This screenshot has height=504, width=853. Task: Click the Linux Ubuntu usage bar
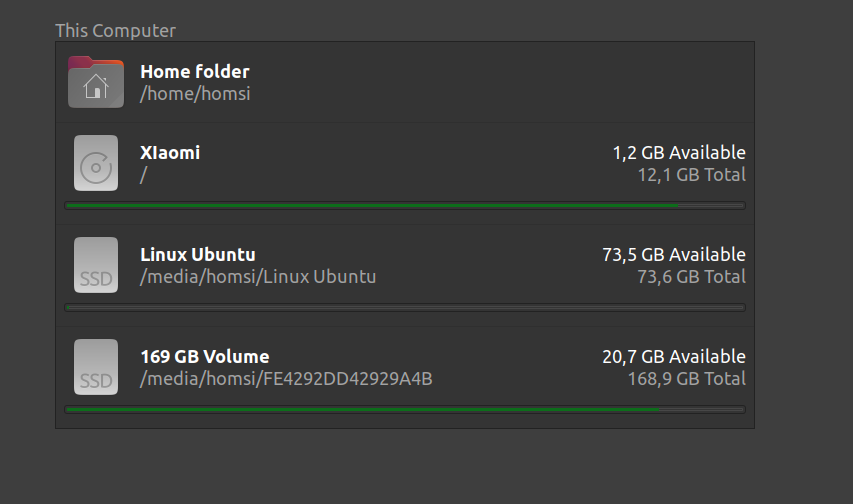(405, 308)
